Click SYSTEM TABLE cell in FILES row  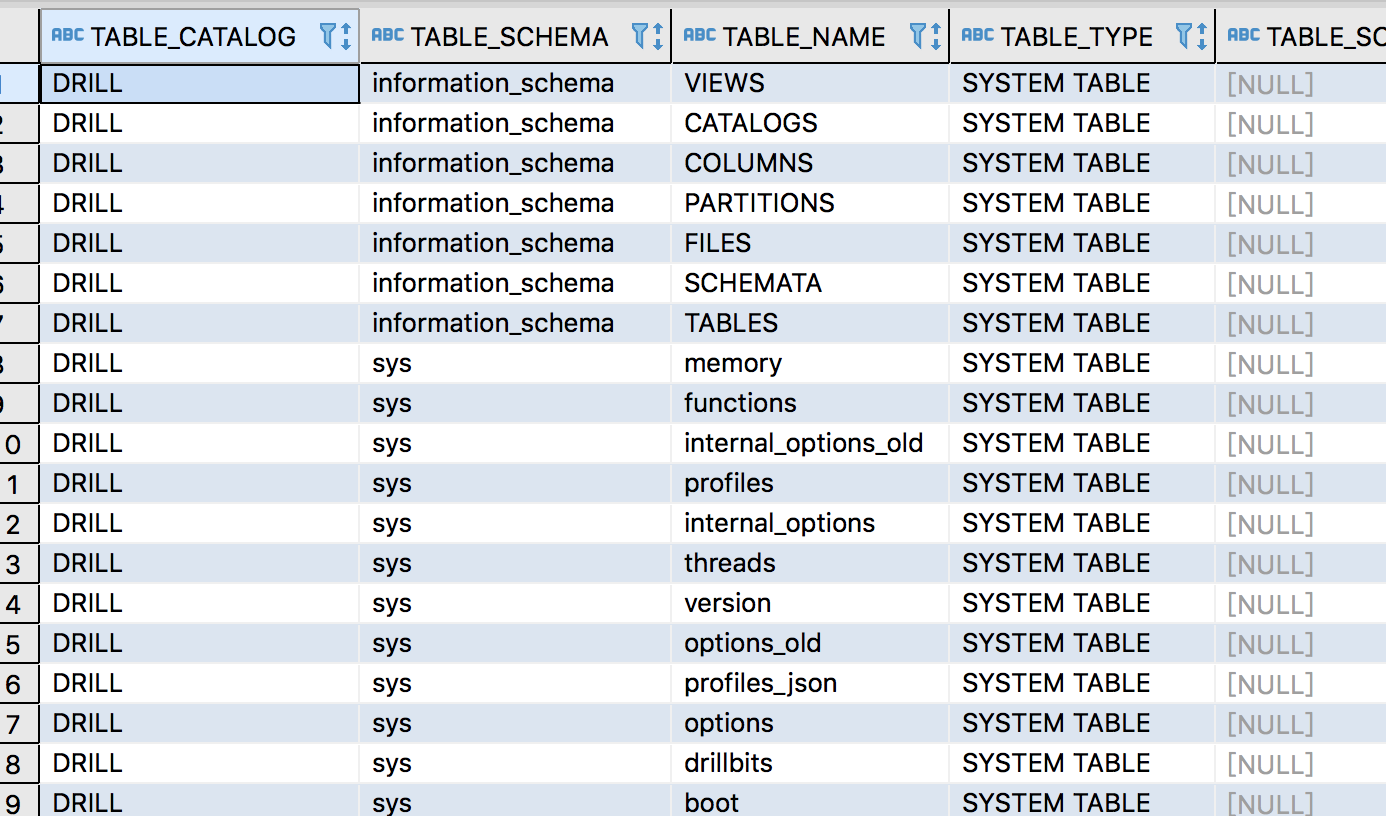click(1083, 243)
